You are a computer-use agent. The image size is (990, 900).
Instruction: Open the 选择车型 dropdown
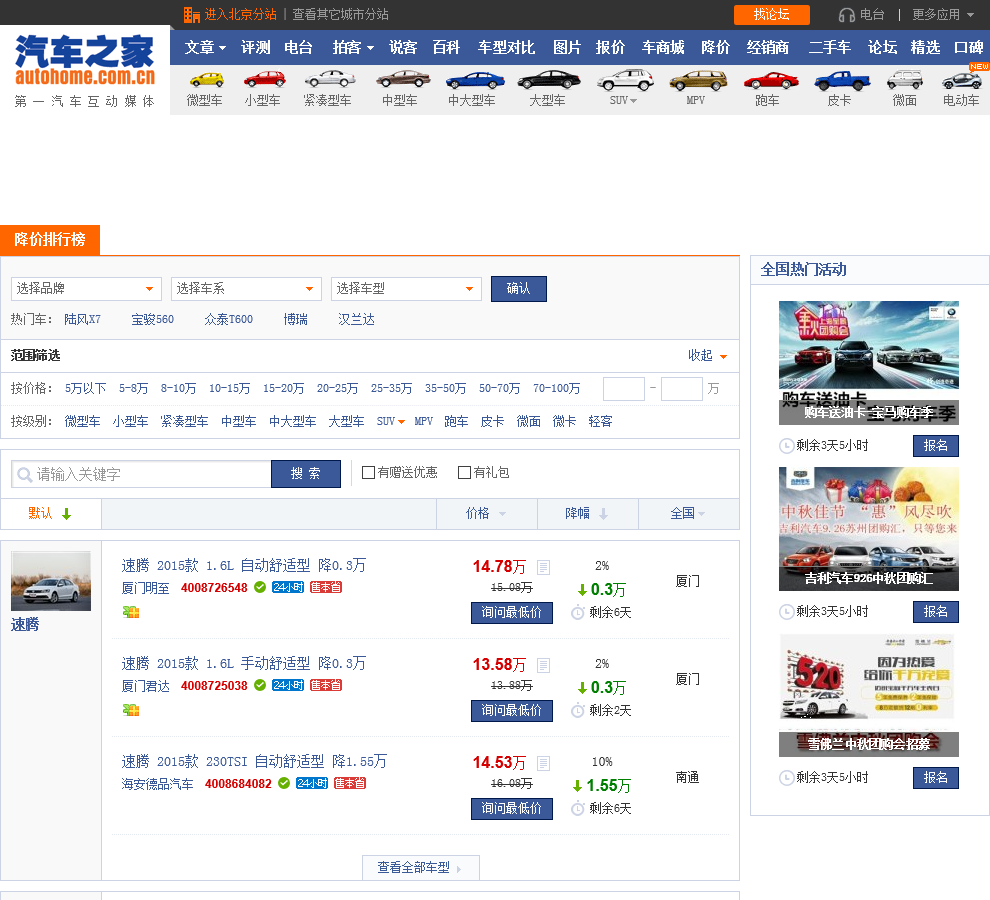406,289
